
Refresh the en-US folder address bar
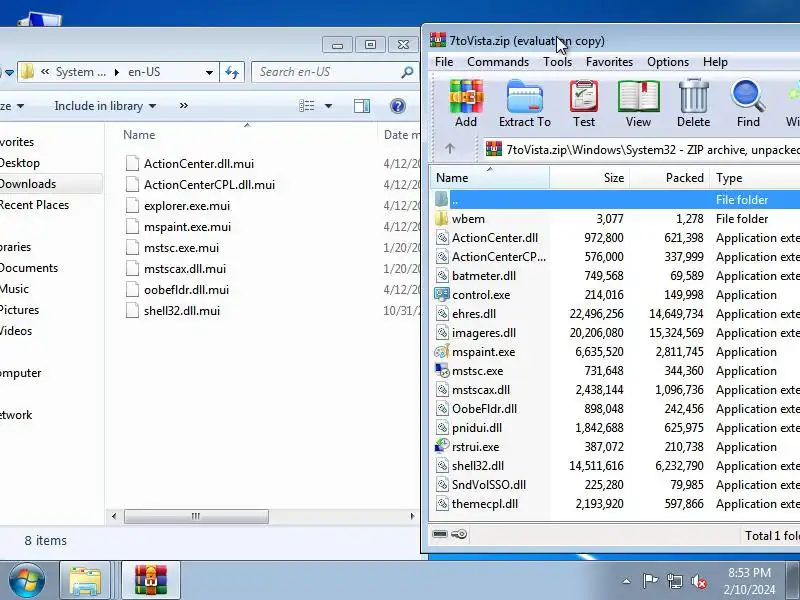(232, 72)
